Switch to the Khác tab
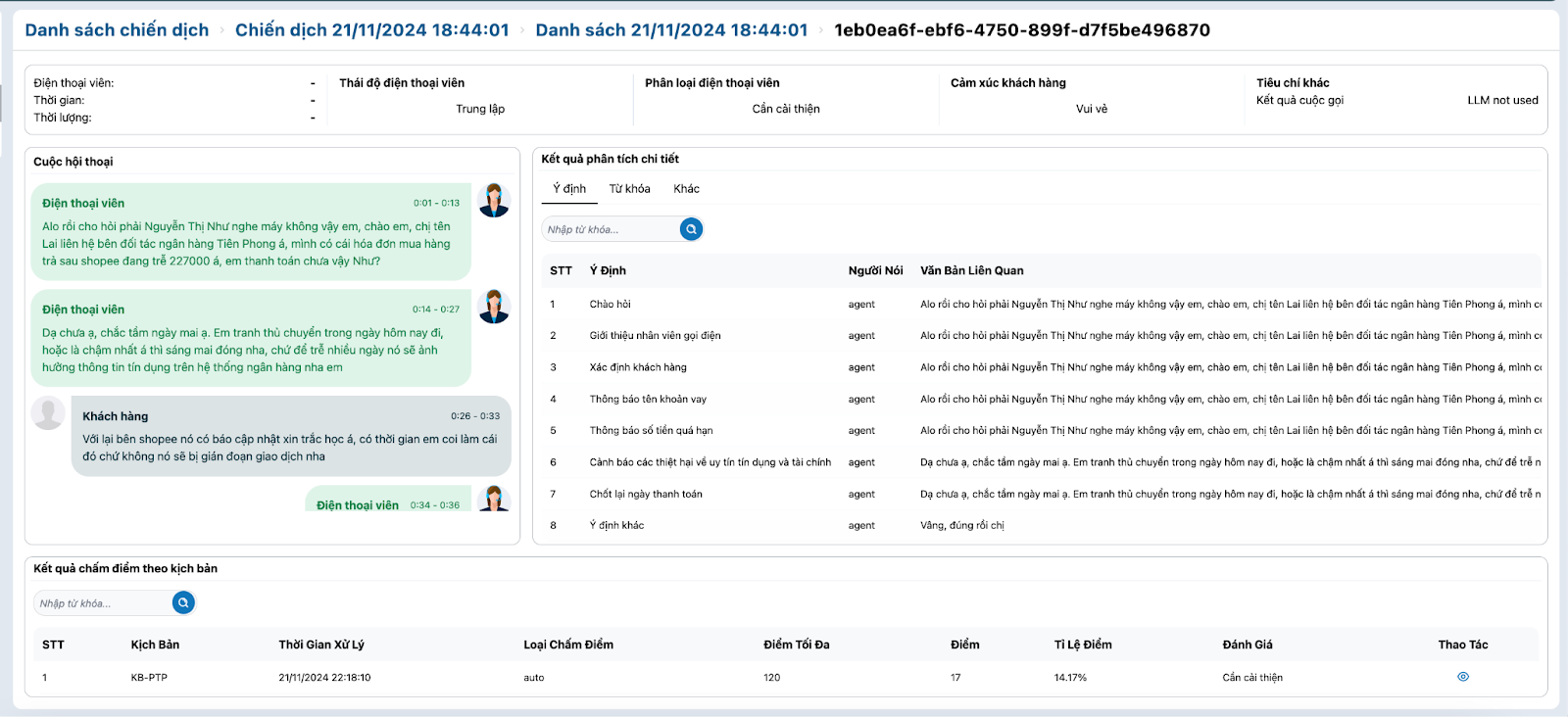1568x717 pixels. click(x=687, y=189)
